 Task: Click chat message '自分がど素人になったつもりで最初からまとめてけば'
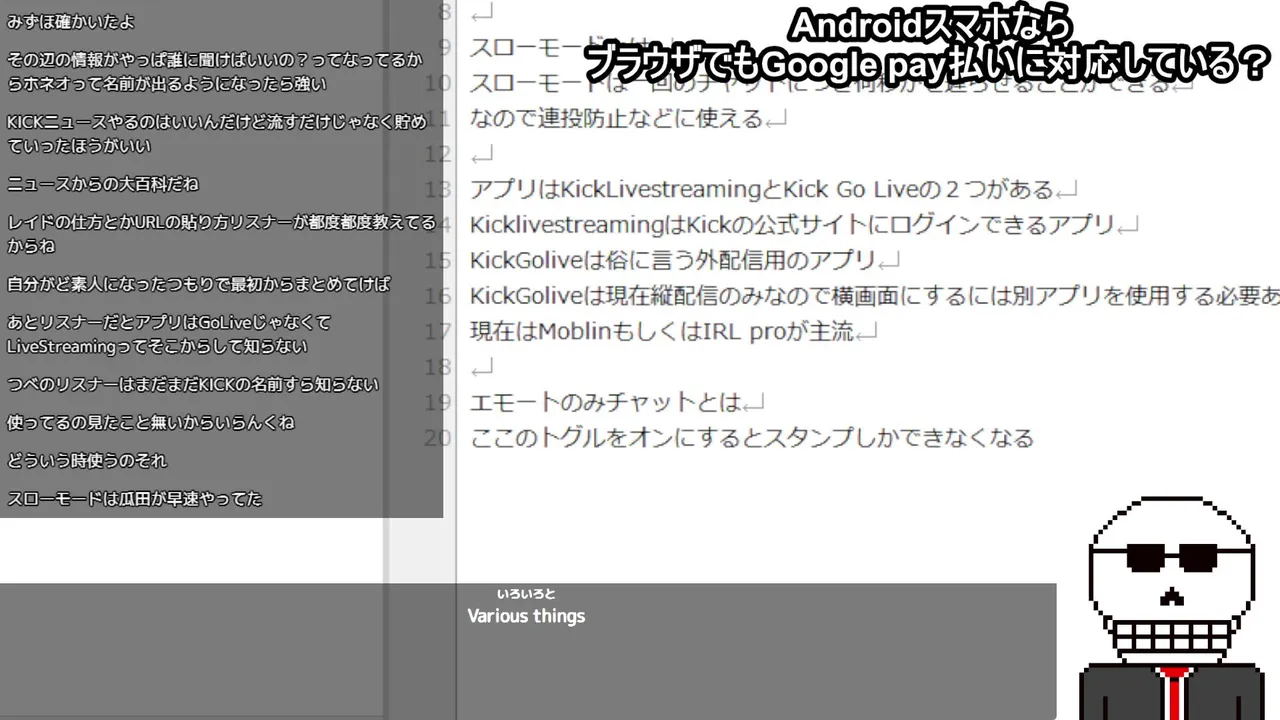(x=198, y=284)
